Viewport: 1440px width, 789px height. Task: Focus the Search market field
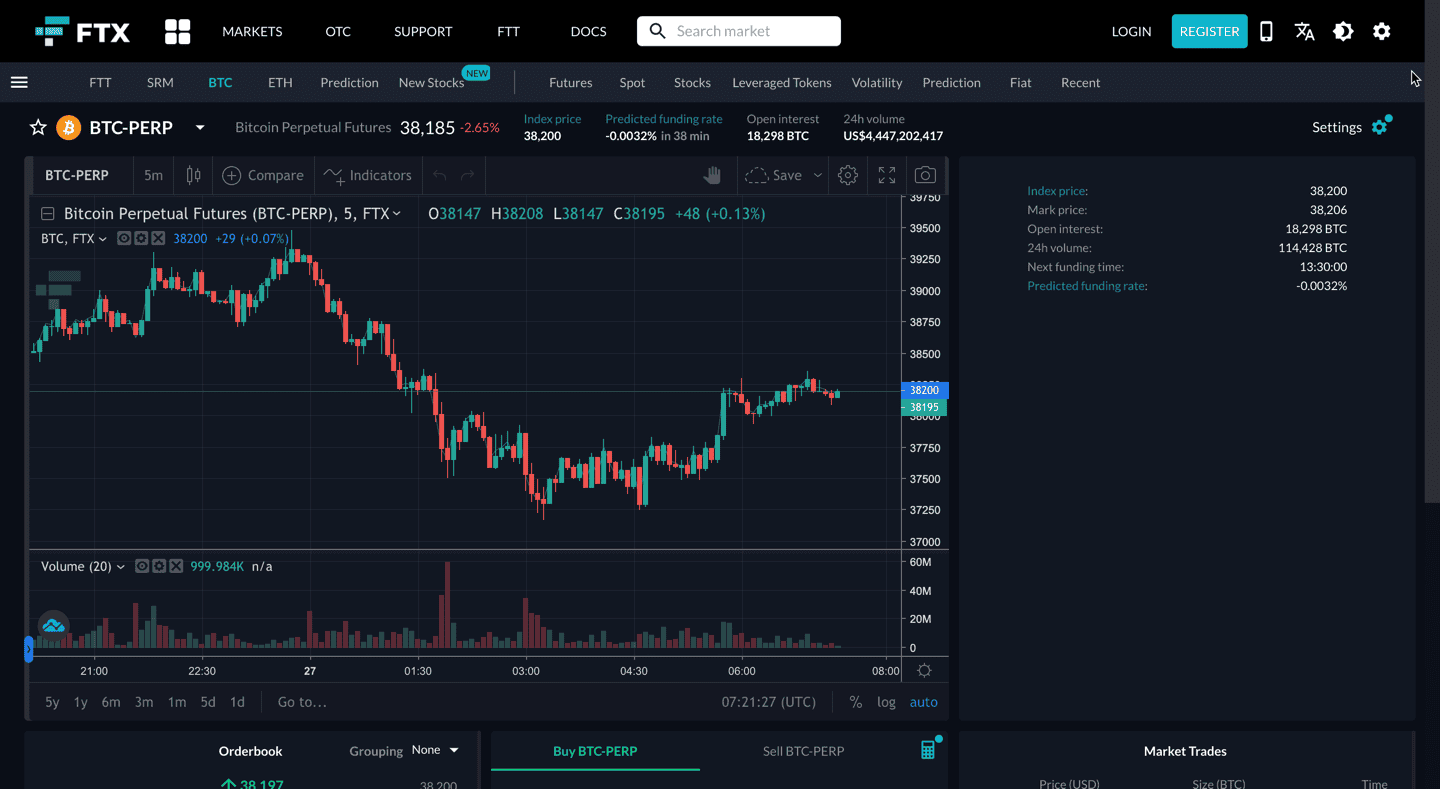point(739,31)
